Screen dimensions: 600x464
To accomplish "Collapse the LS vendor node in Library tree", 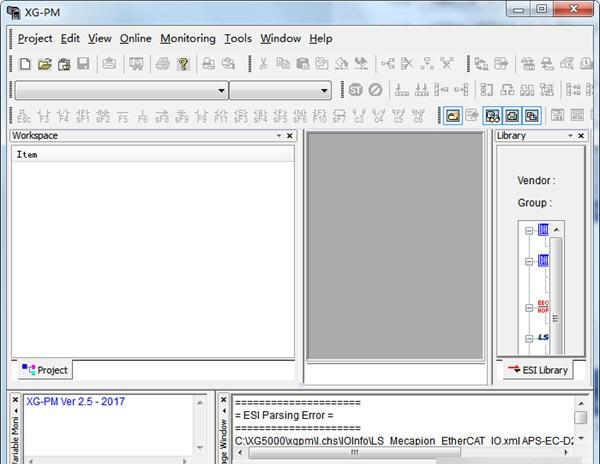I will point(529,339).
